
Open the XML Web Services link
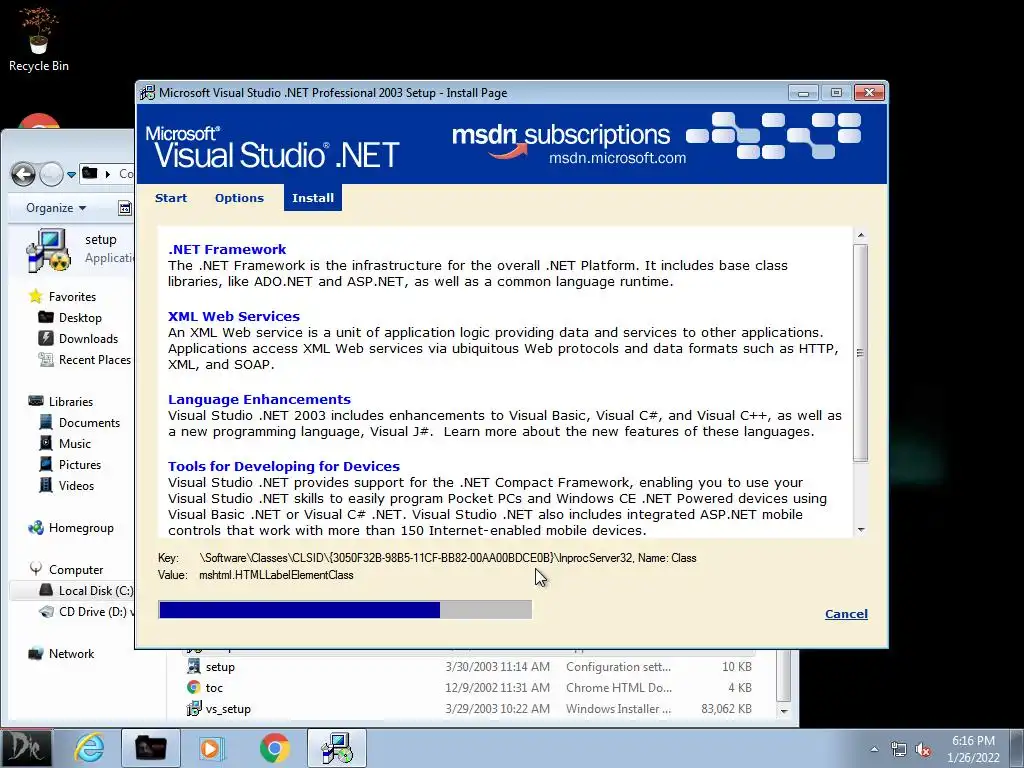(234, 316)
